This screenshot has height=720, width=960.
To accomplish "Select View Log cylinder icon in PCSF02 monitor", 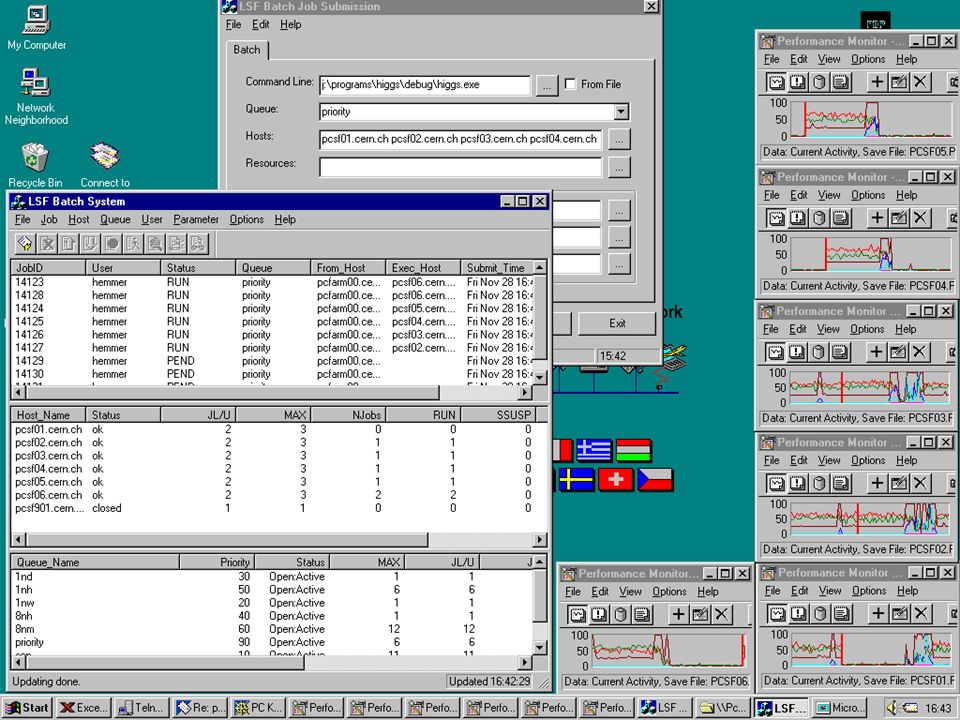I will 819,484.
